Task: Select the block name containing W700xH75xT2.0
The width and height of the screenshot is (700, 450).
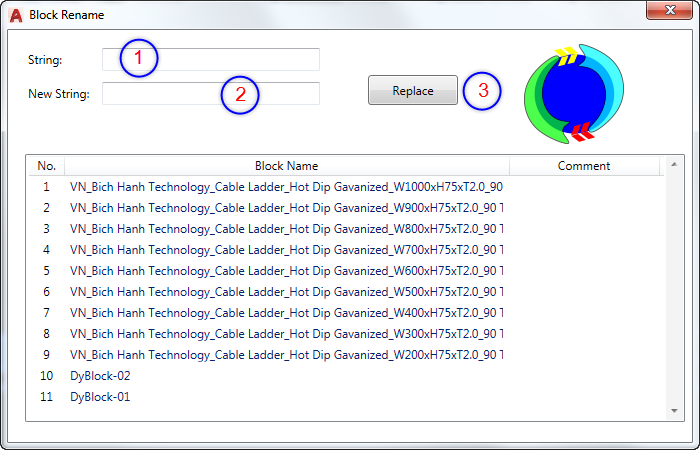Action: coord(286,250)
